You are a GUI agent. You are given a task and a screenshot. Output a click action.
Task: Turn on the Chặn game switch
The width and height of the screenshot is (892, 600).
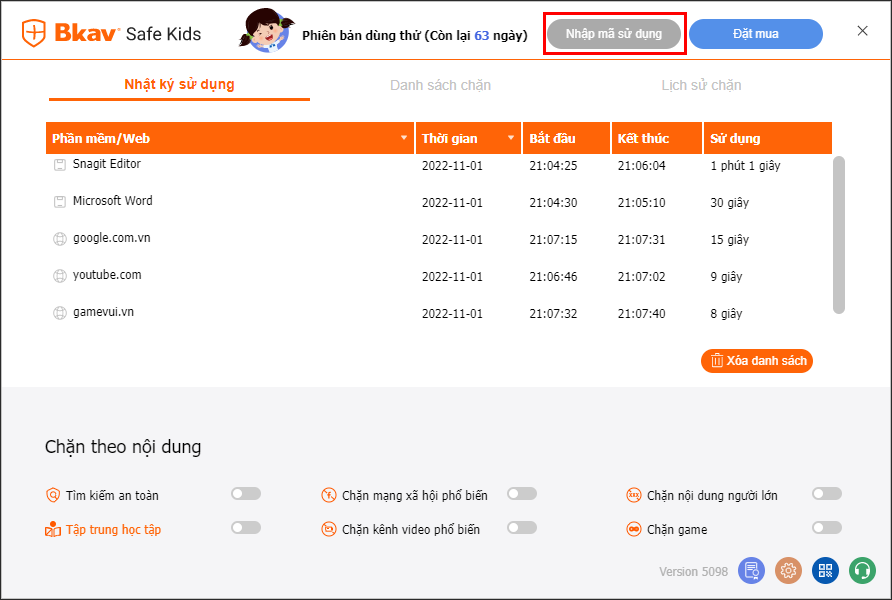(826, 528)
